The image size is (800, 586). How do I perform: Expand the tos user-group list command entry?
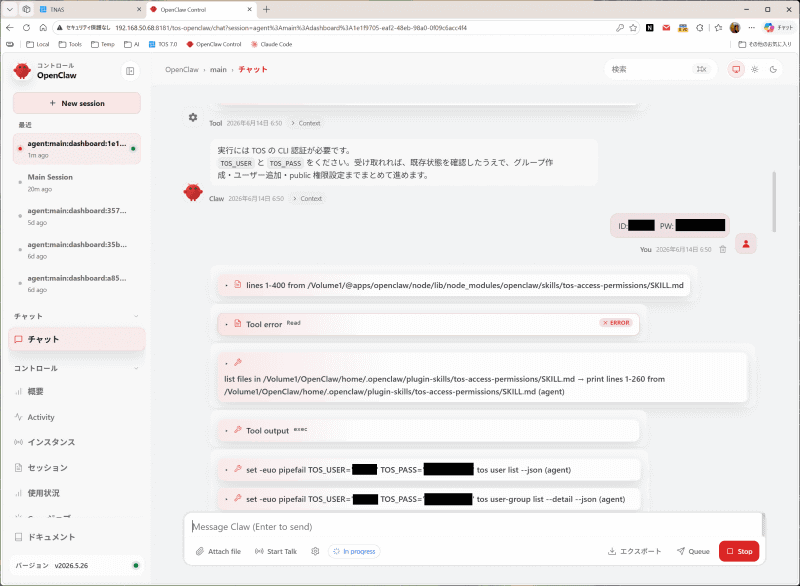pyautogui.click(x=429, y=499)
